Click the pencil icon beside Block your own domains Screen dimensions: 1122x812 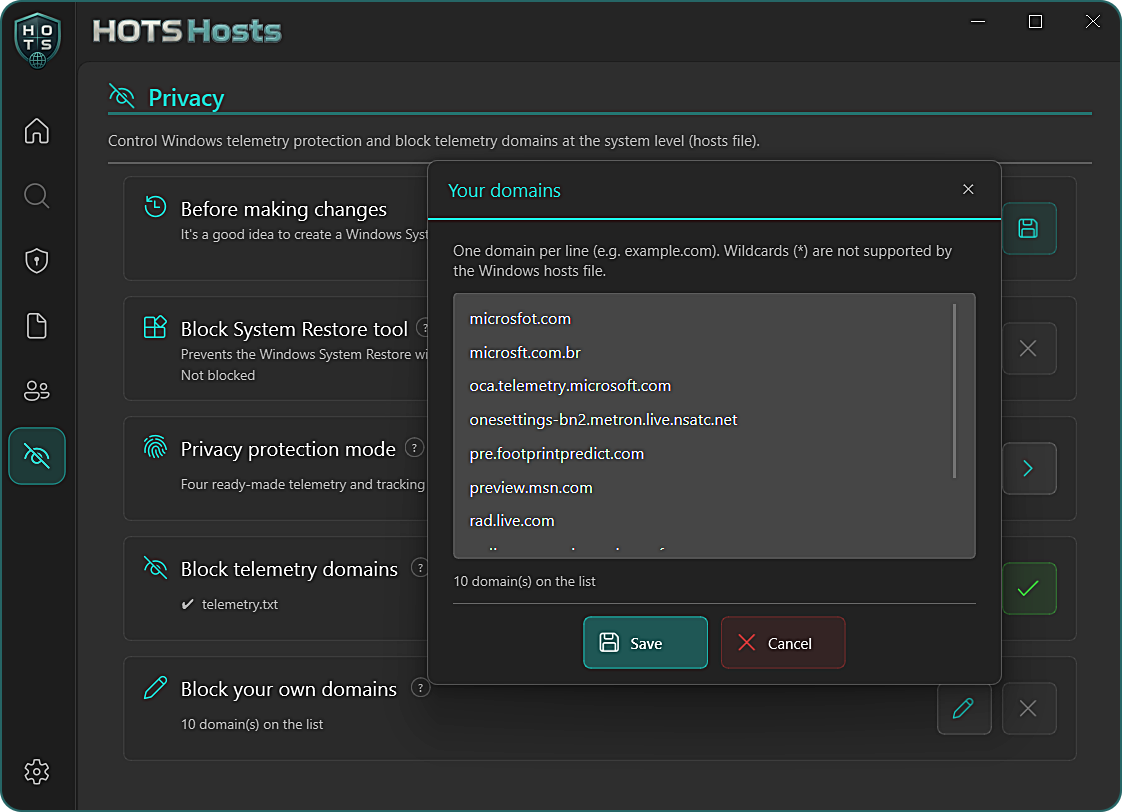[x=155, y=688]
